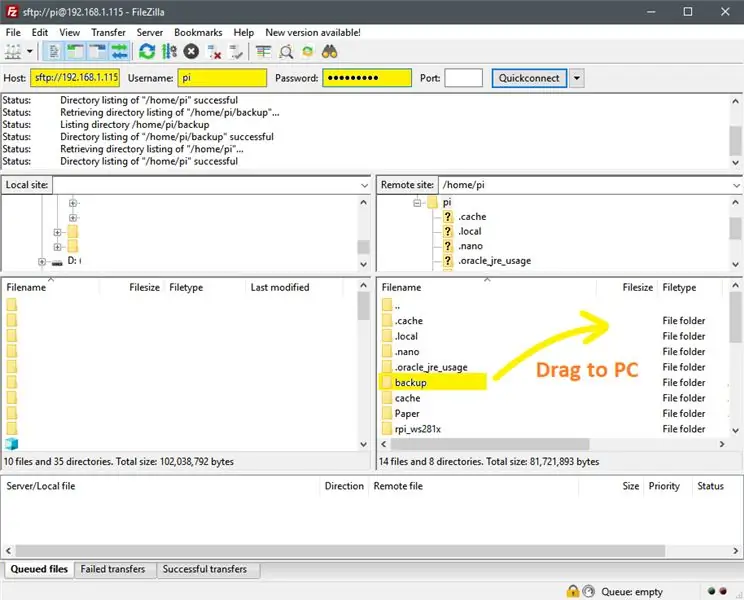Click New version available! menu
744x600 pixels.
313,32
